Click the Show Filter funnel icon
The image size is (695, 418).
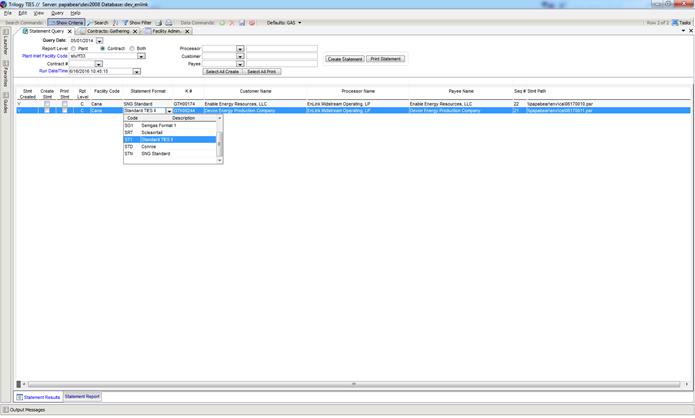point(137,22)
